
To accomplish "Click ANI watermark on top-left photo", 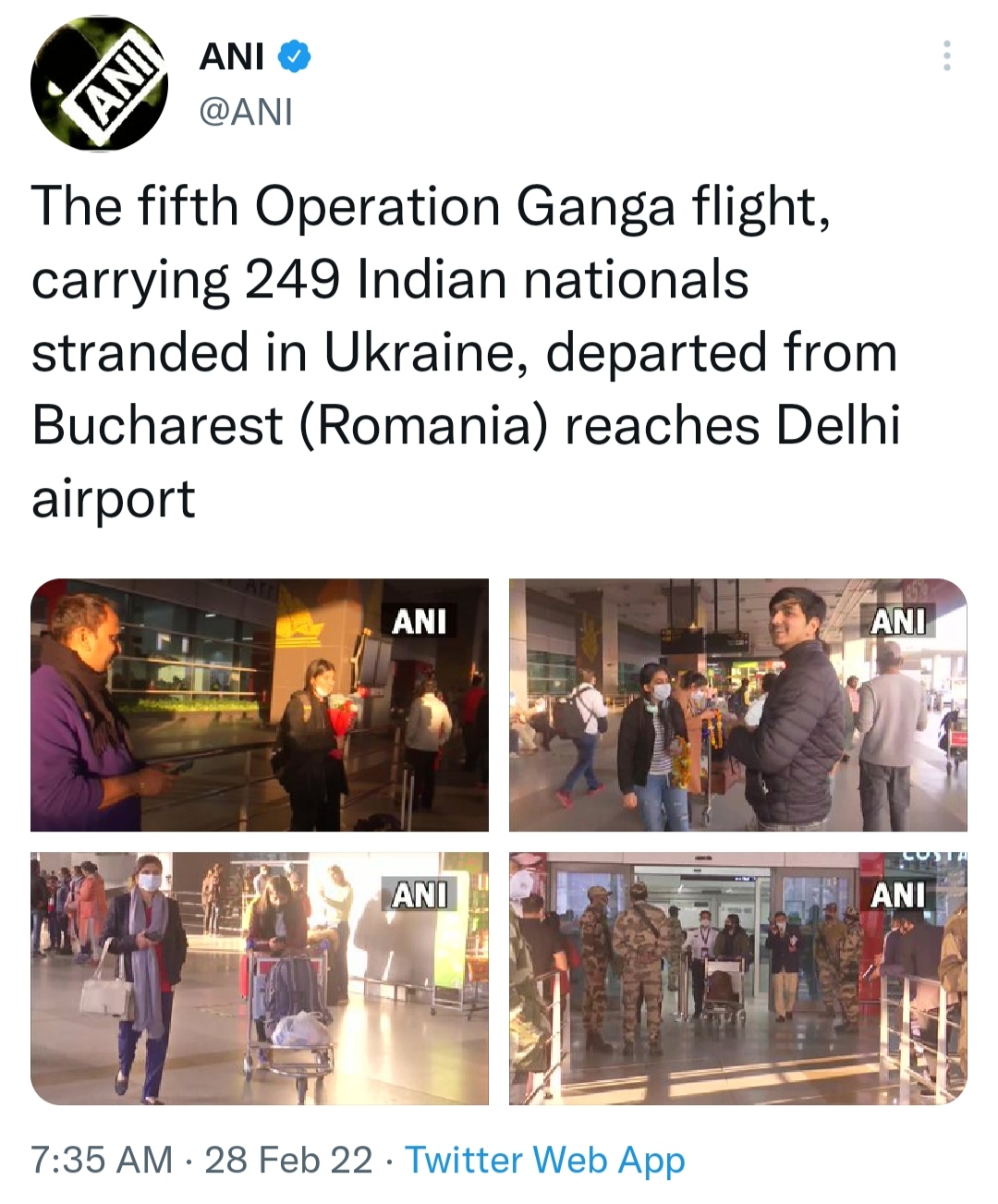I will [x=420, y=622].
